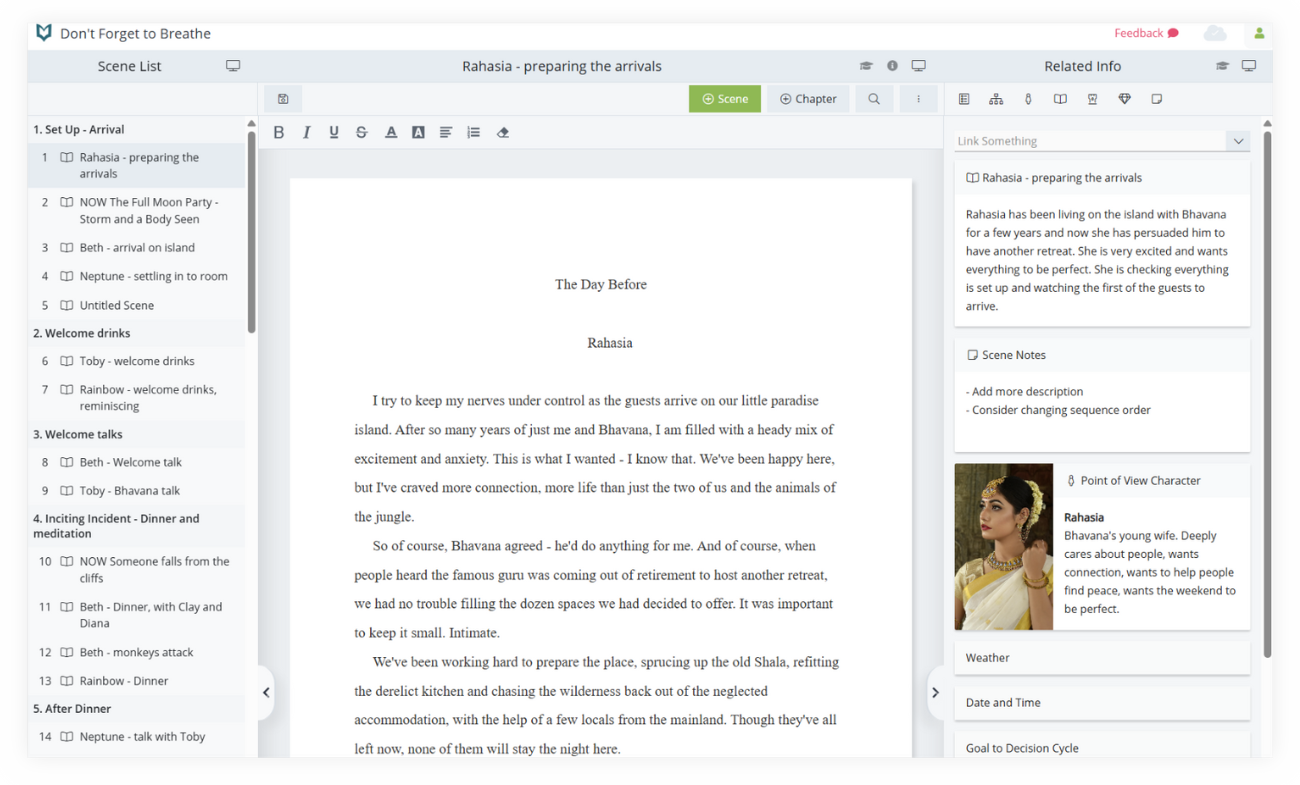Open the diamond gem icon in Related Info toolbar

(x=1124, y=99)
